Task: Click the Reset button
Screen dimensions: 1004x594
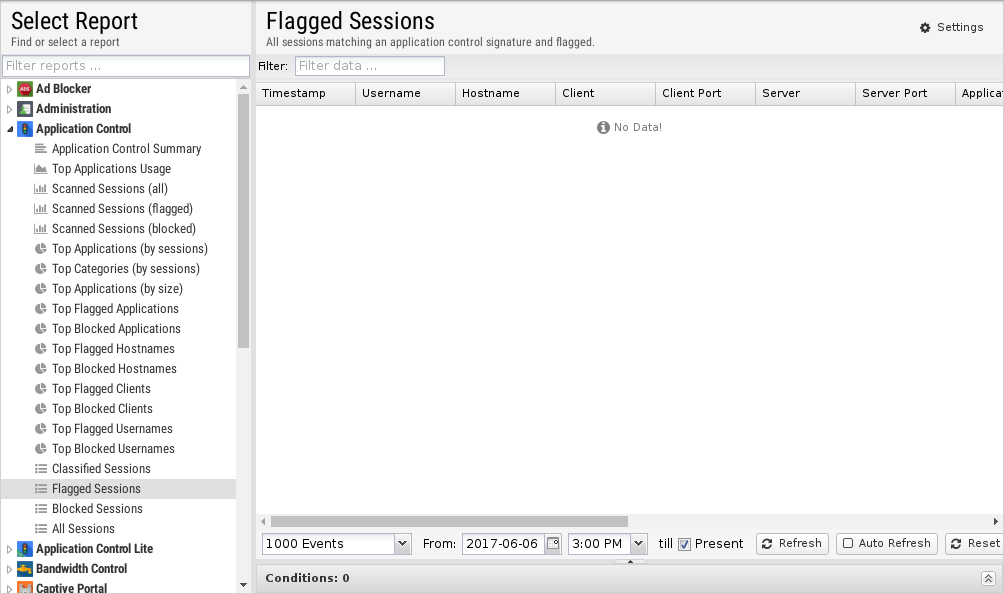Action: click(975, 544)
